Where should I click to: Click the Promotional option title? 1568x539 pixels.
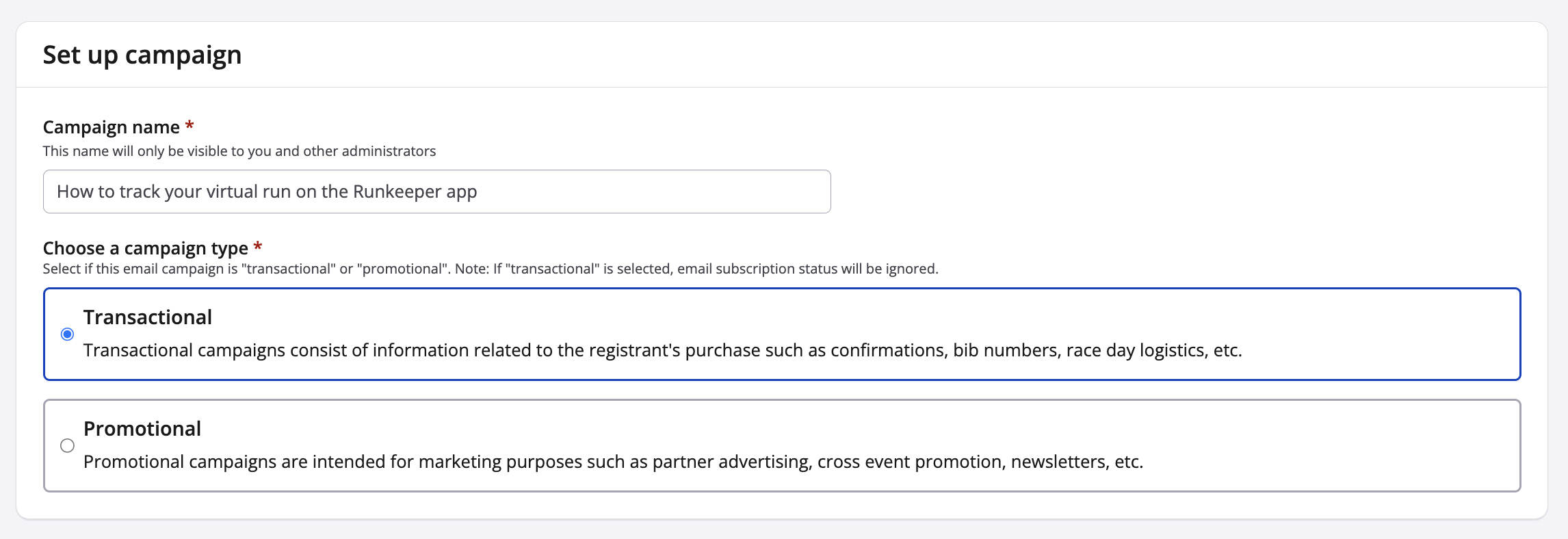tap(142, 429)
